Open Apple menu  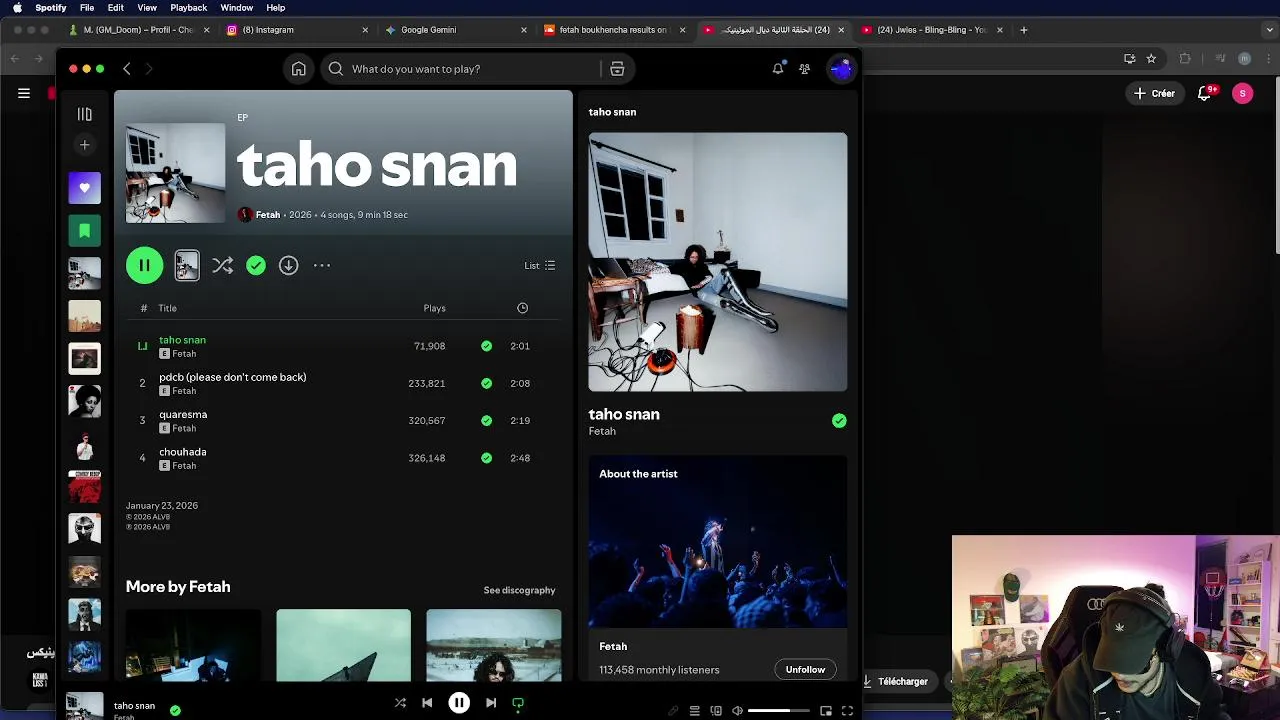click(17, 8)
